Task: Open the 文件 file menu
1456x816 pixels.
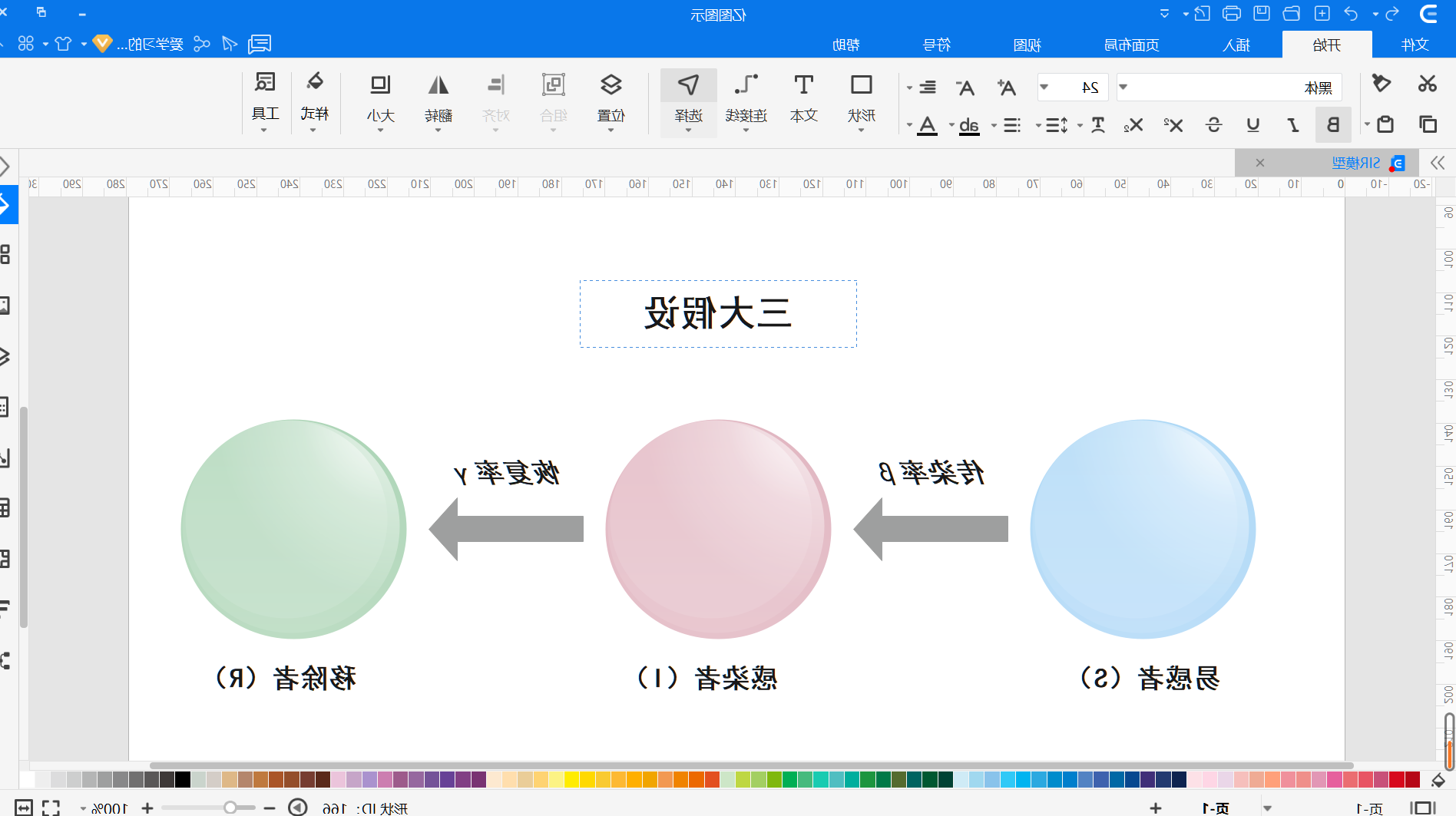Action: coord(1415,45)
